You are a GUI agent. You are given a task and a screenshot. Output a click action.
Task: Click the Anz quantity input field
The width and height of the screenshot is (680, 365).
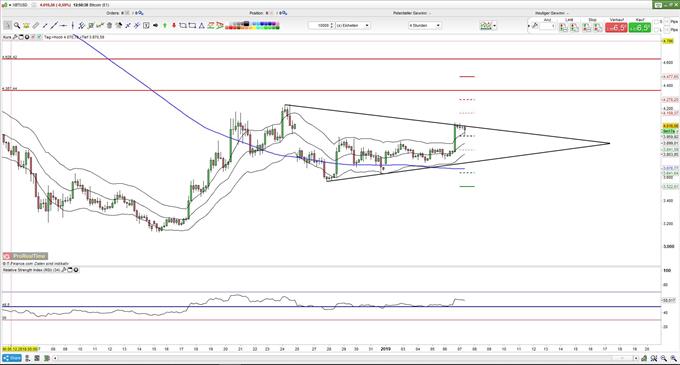547,26
